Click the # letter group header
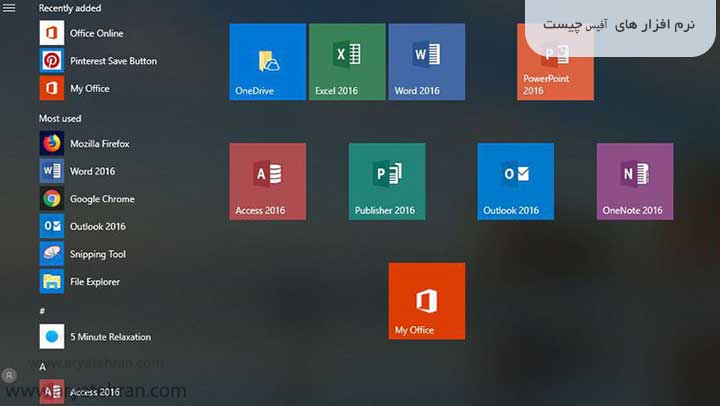Screen dimensions: 720x406 42,310
